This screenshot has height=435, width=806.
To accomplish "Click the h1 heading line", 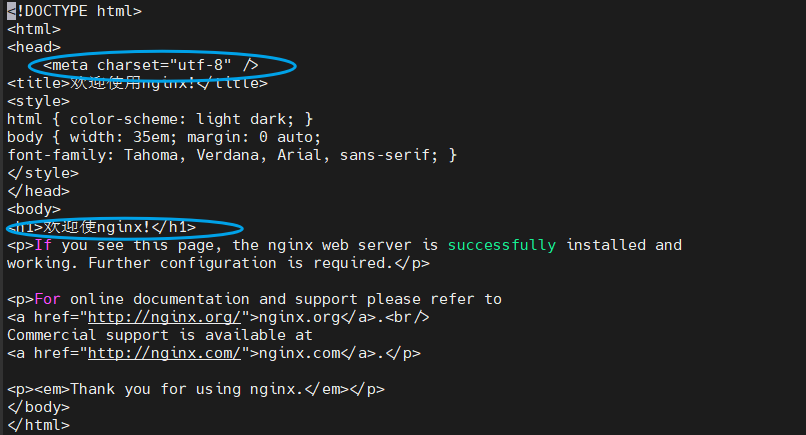I will [x=102, y=227].
